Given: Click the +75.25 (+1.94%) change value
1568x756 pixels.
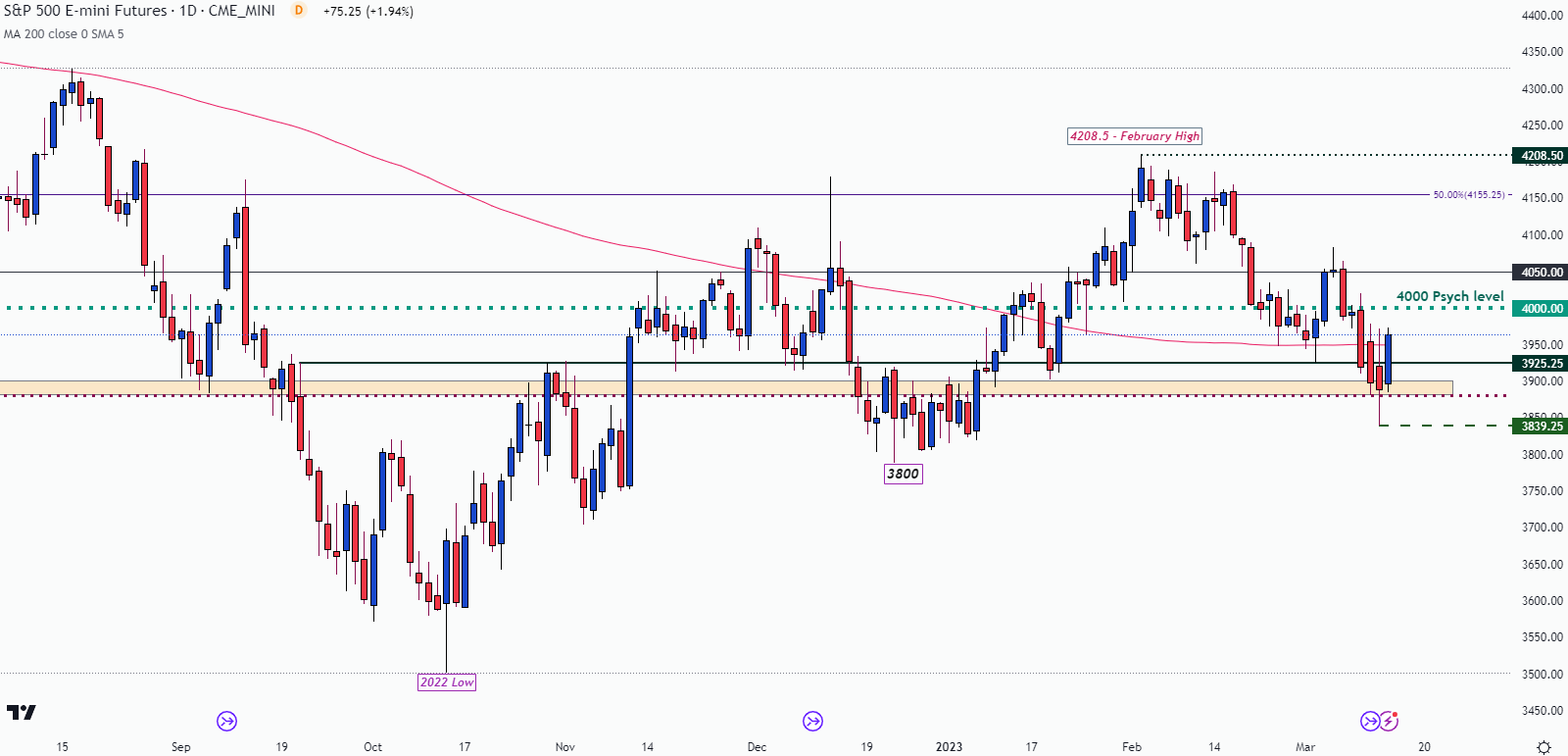Looking at the screenshot, I should [x=368, y=12].
